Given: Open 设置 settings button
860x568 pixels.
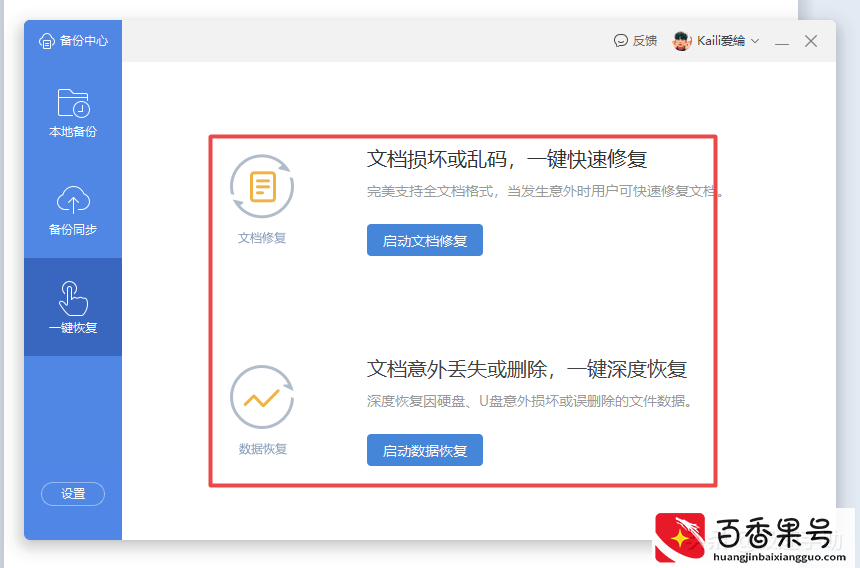Looking at the screenshot, I should click(x=73, y=493).
